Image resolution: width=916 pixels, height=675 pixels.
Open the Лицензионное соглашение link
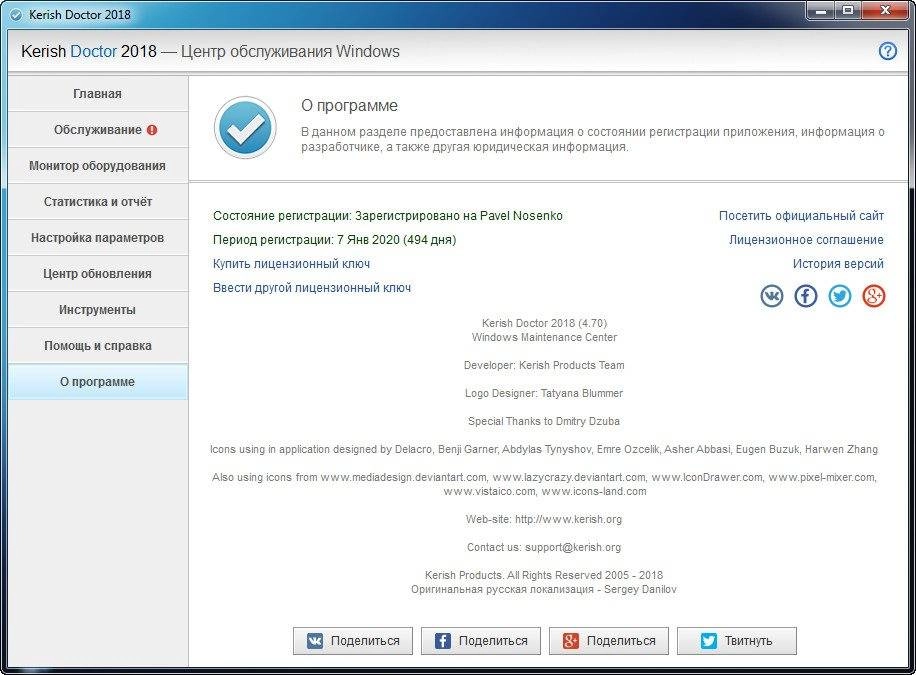pos(806,240)
